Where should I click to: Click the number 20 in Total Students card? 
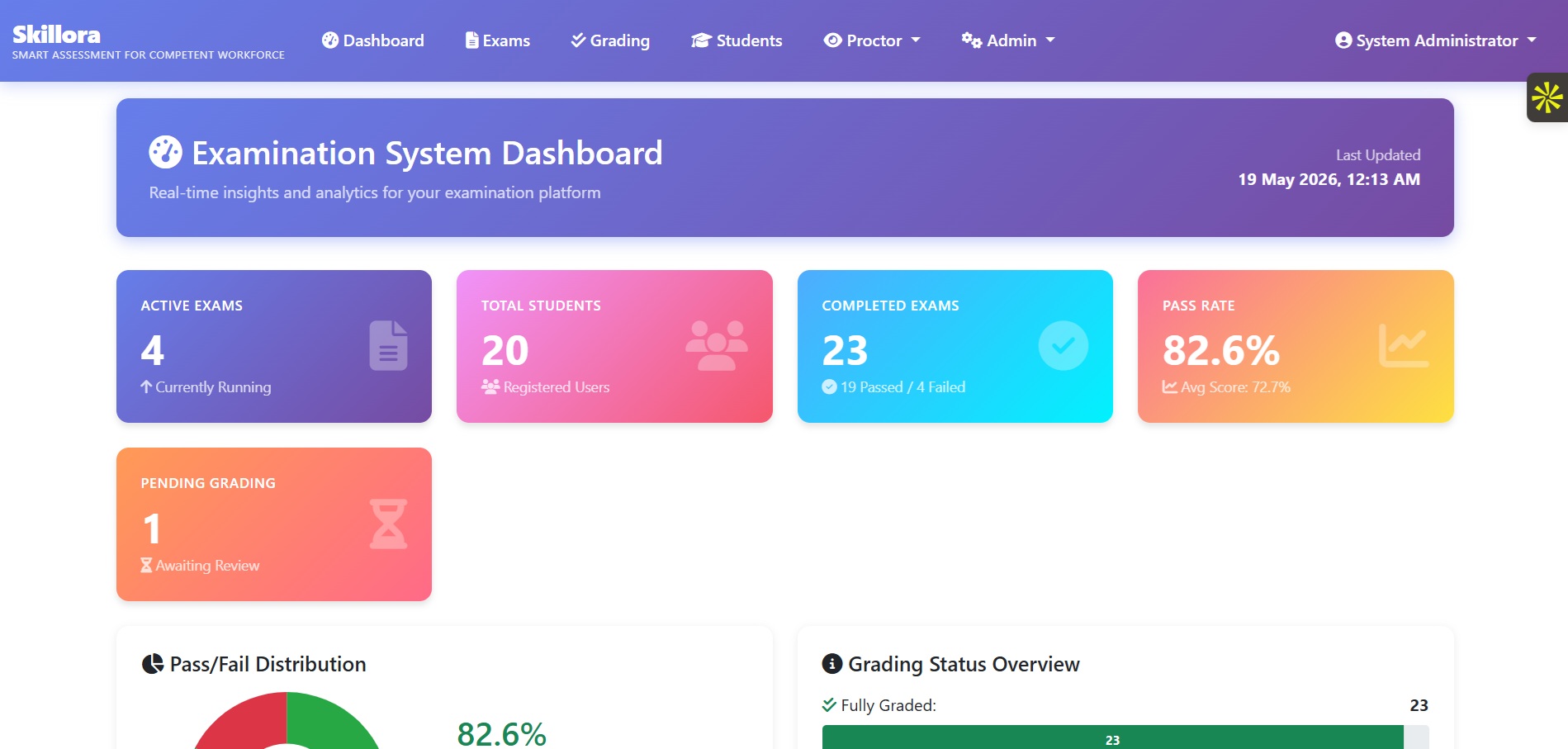[505, 350]
